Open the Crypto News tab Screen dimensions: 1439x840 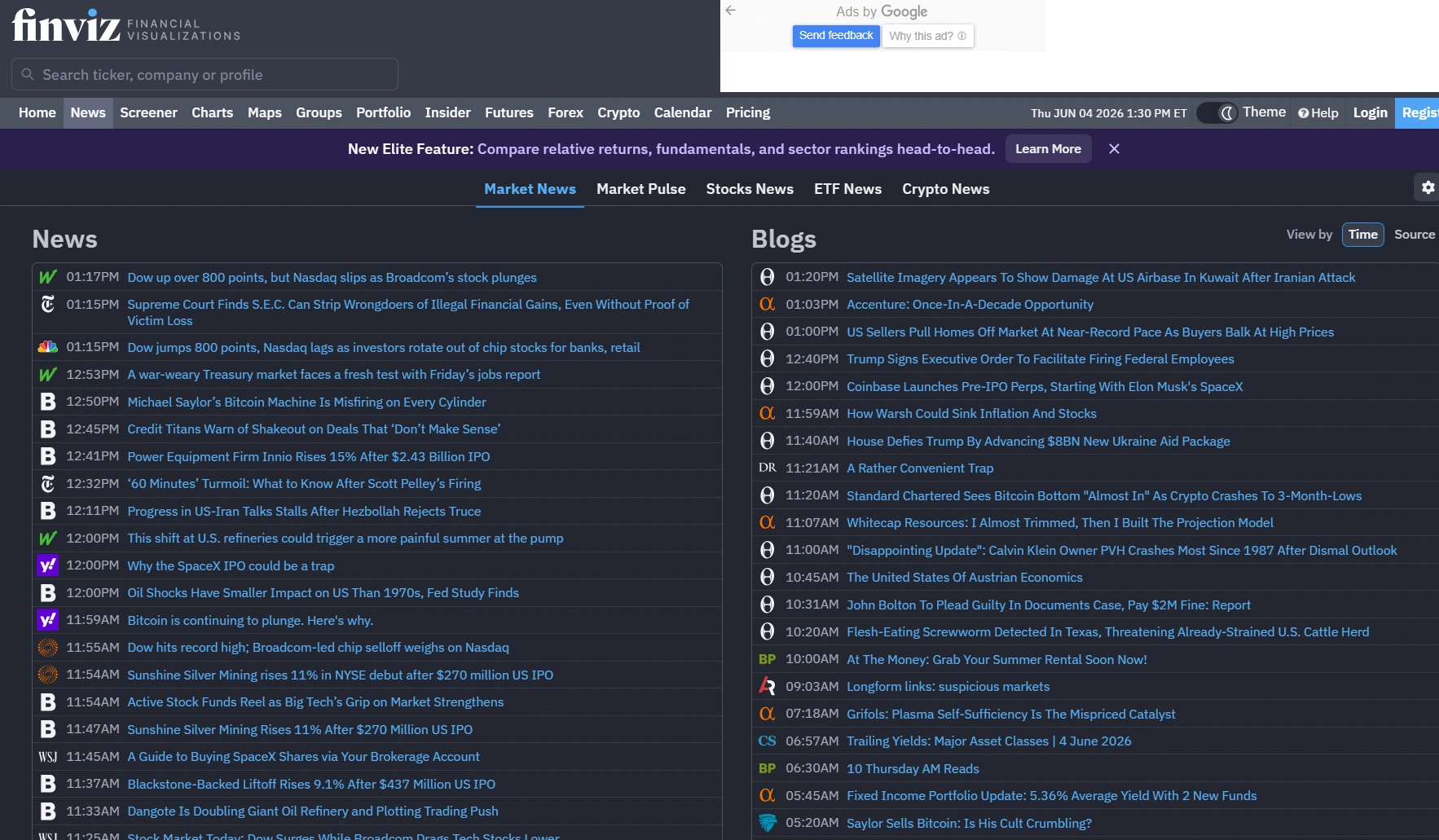(945, 189)
